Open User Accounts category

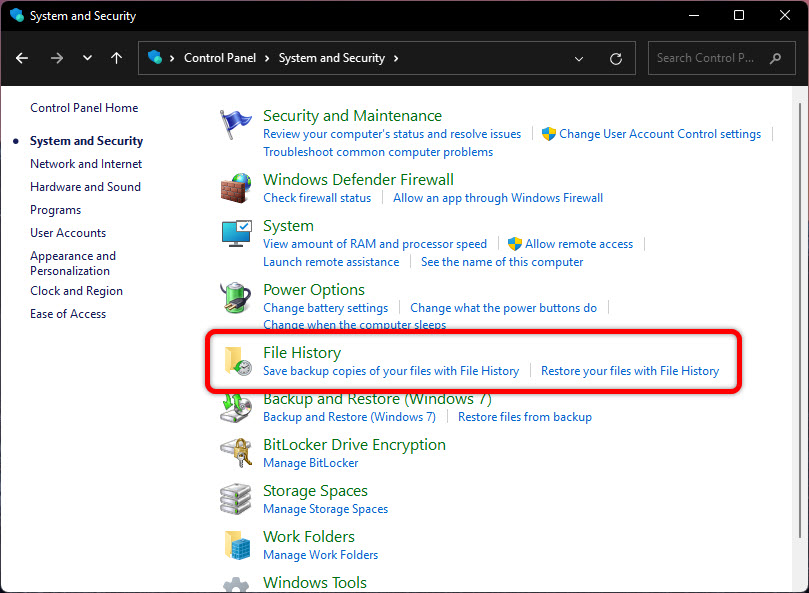coord(68,233)
